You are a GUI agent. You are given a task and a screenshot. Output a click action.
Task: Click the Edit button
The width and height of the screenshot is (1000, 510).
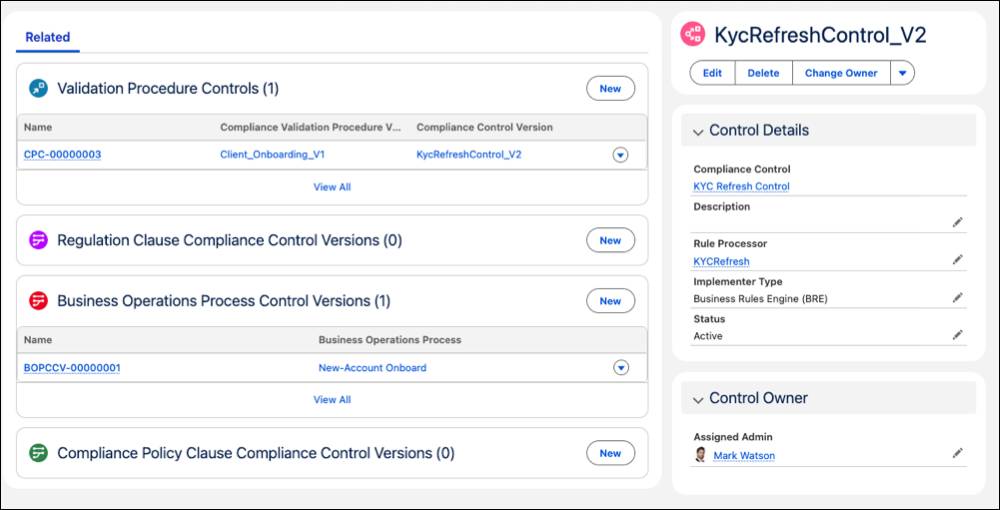(712, 73)
